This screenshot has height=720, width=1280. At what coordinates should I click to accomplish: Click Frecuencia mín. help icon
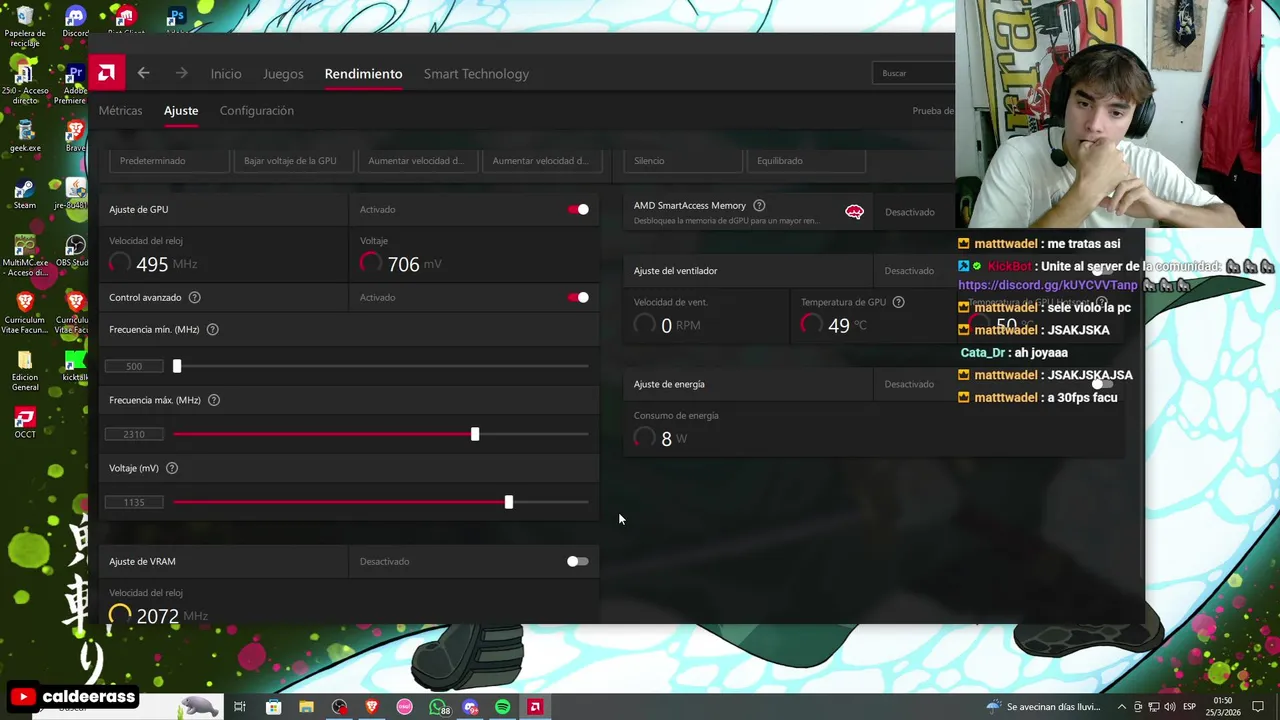pos(212,329)
